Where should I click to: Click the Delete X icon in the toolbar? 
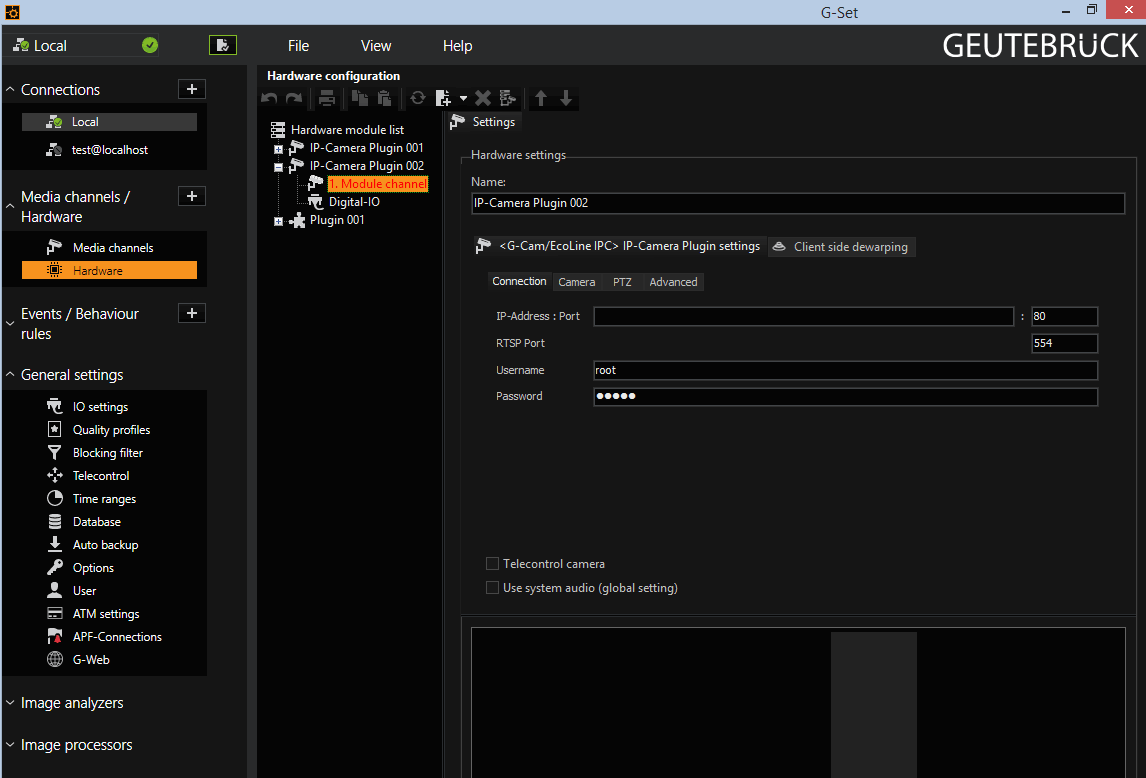point(482,98)
